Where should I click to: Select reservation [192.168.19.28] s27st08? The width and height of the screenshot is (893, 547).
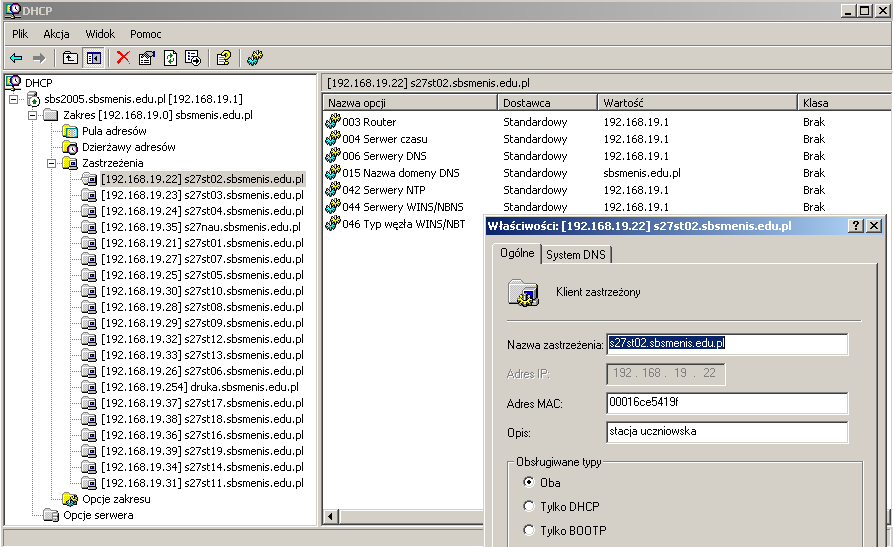click(x=202, y=307)
